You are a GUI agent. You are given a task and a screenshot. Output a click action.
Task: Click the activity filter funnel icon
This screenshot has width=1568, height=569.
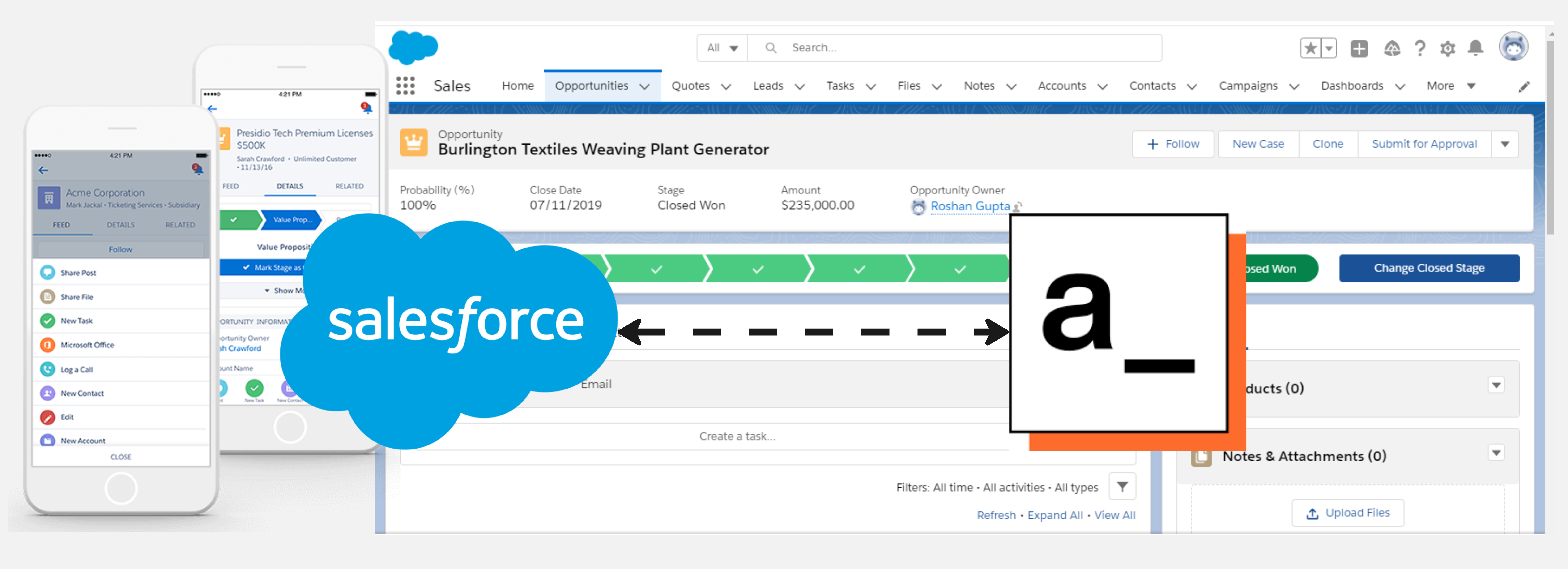(x=1122, y=486)
